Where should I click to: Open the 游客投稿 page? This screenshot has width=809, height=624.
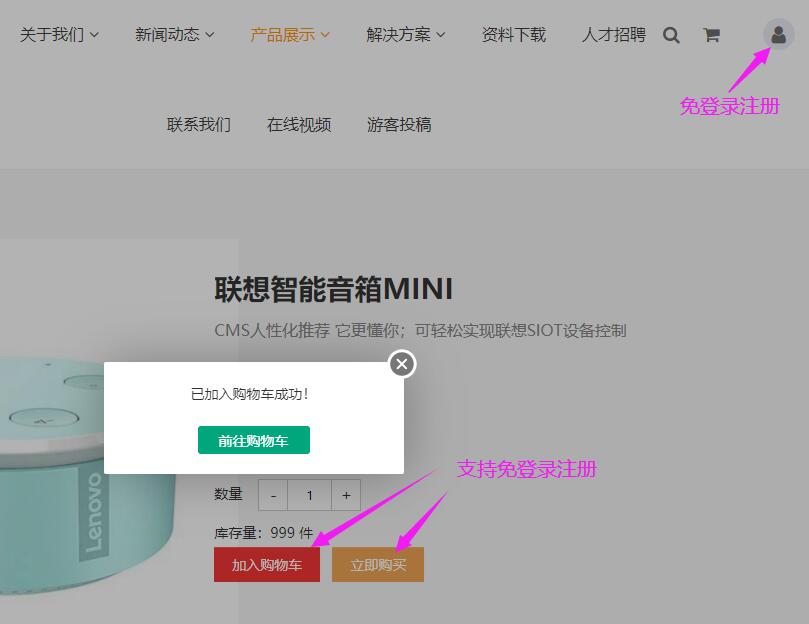399,124
